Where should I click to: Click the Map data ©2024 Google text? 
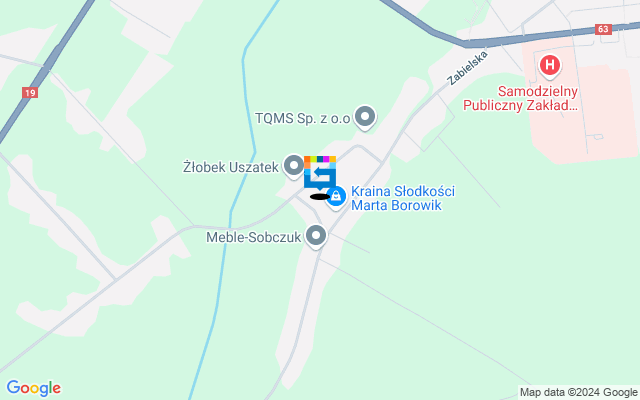click(x=578, y=393)
